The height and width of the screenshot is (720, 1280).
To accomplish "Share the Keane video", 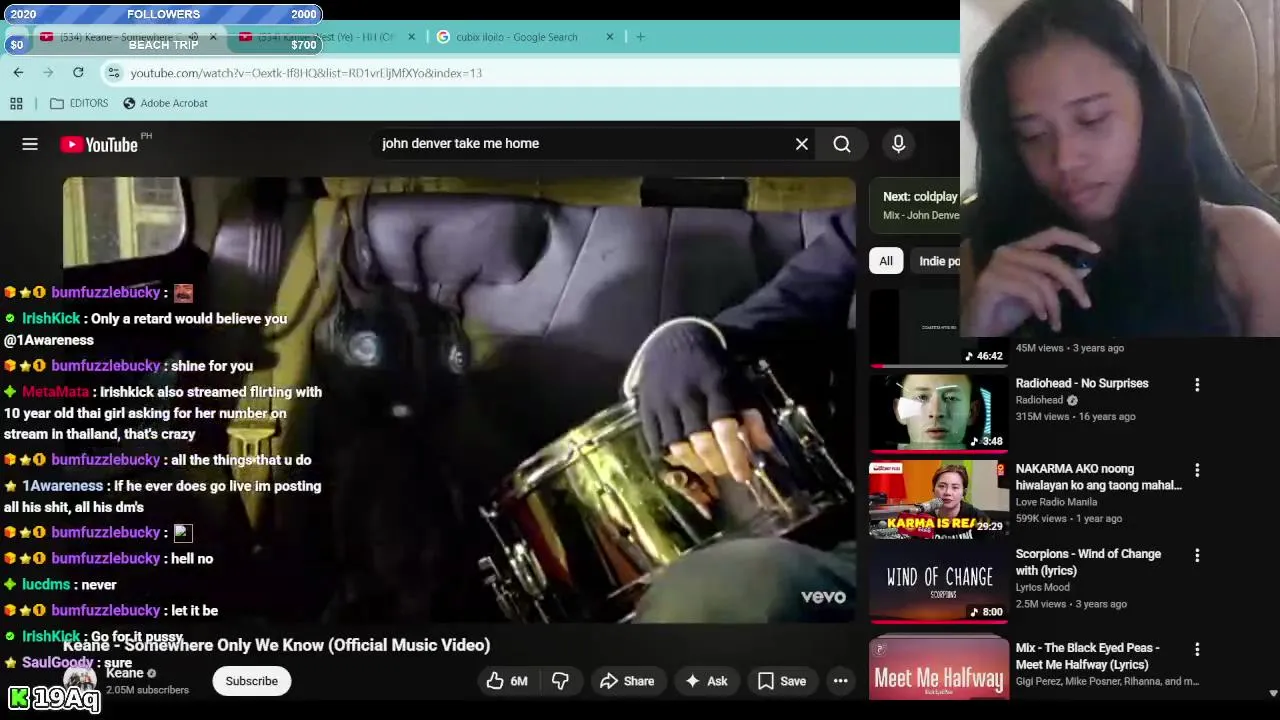I will (x=627, y=681).
